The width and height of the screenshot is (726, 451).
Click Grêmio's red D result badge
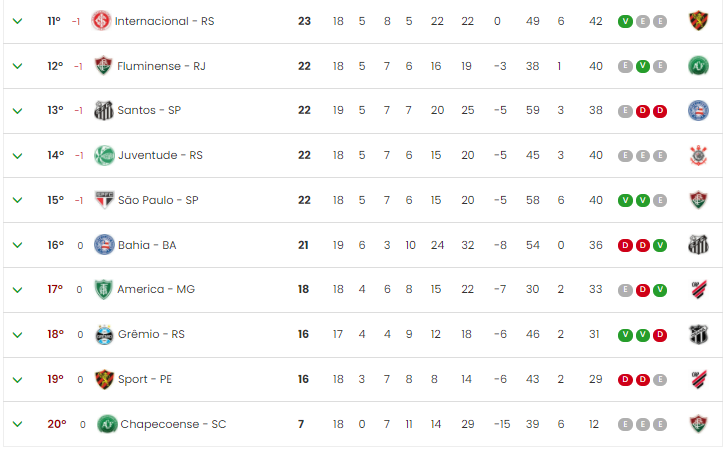(660, 335)
